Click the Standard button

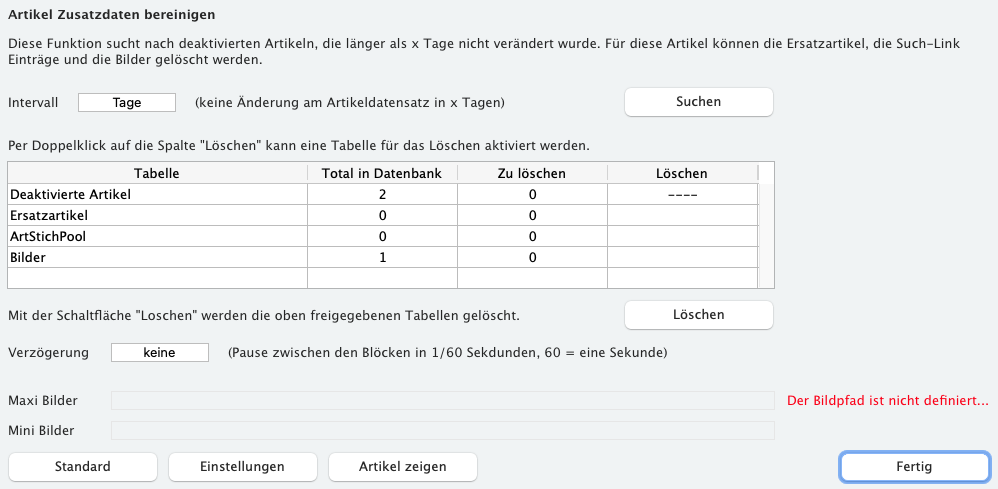click(x=83, y=467)
